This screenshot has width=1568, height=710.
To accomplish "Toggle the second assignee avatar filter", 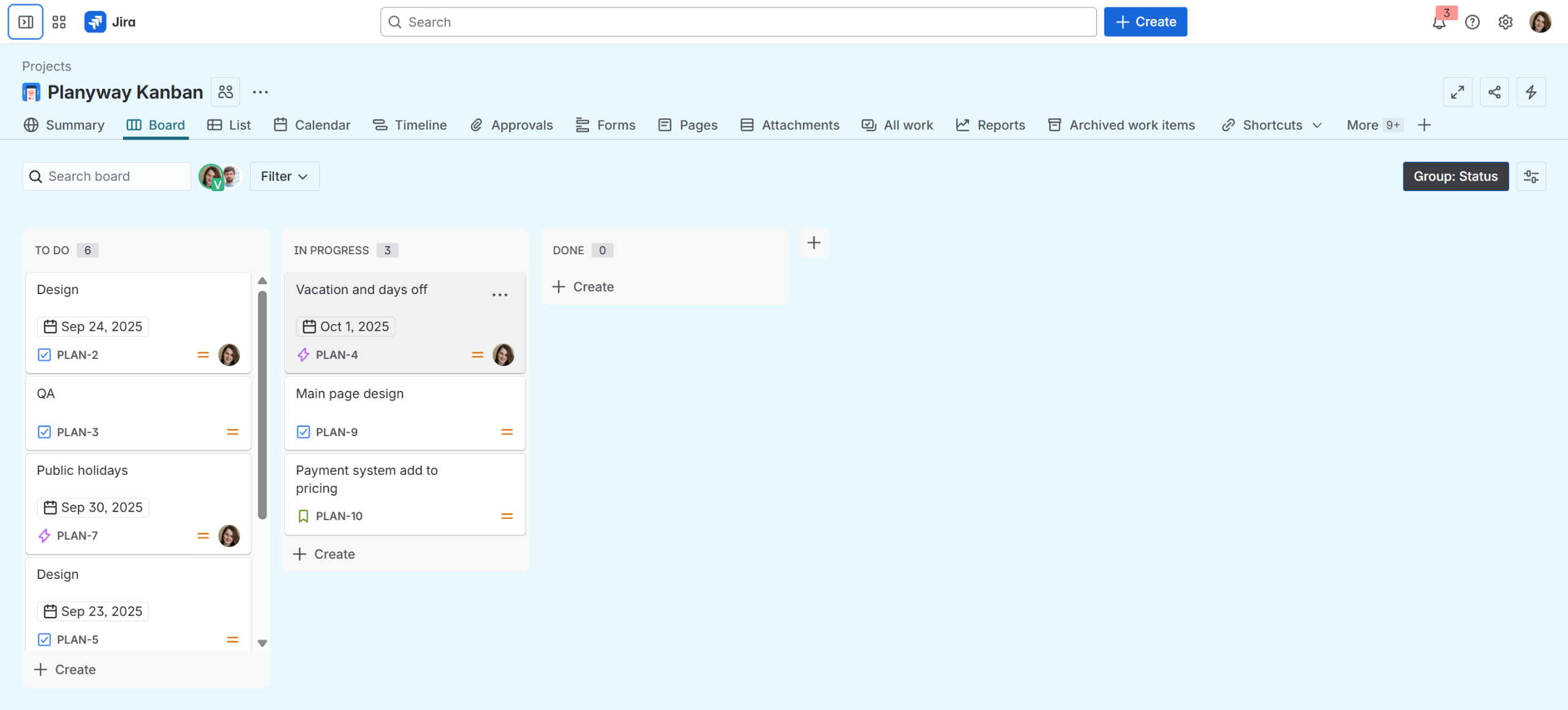I will click(x=232, y=176).
